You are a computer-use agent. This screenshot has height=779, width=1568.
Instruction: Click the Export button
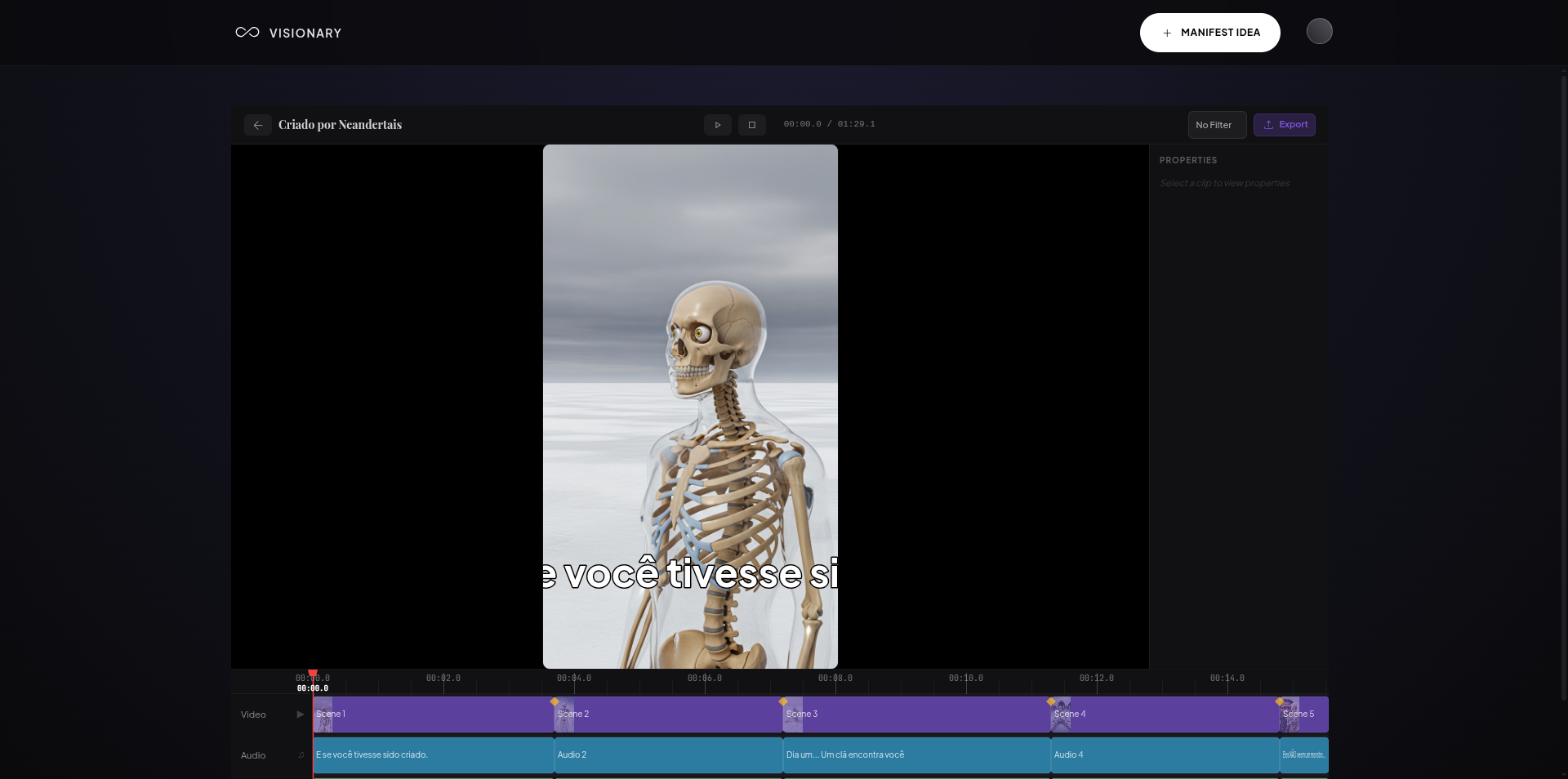(x=1284, y=125)
